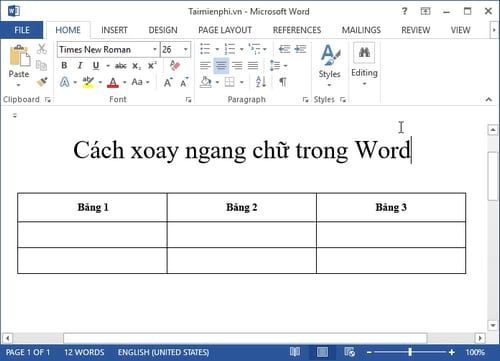
Task: Toggle Show paragraph marks pilcrow
Action: coord(283,82)
